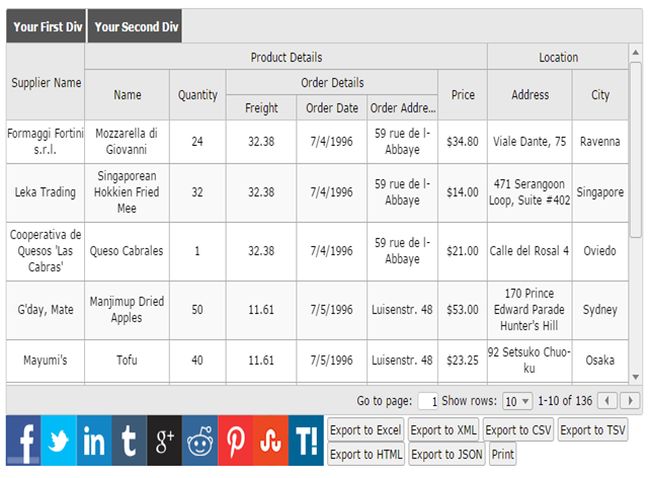Sort by Address column header
Screen dimensions: 650x478
point(530,95)
